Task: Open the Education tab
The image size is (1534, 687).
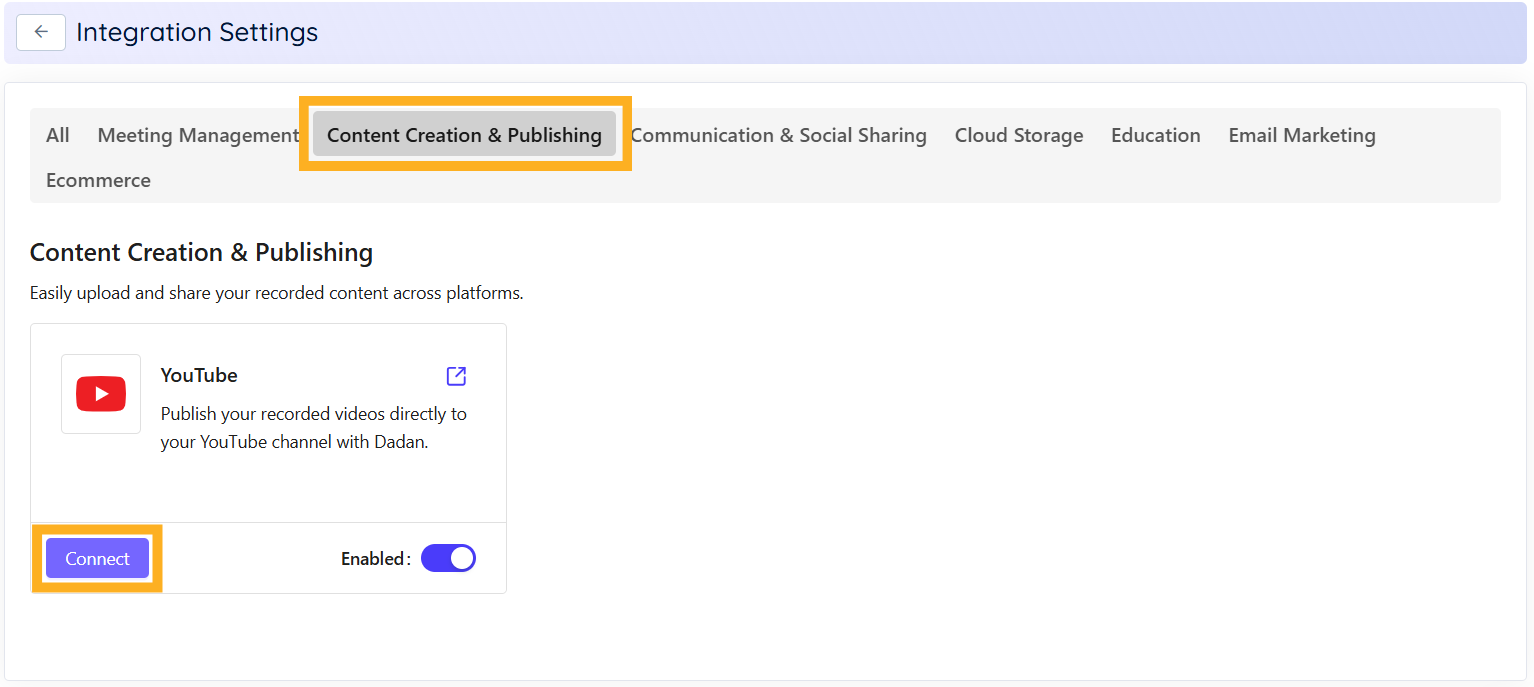Action: pos(1155,134)
